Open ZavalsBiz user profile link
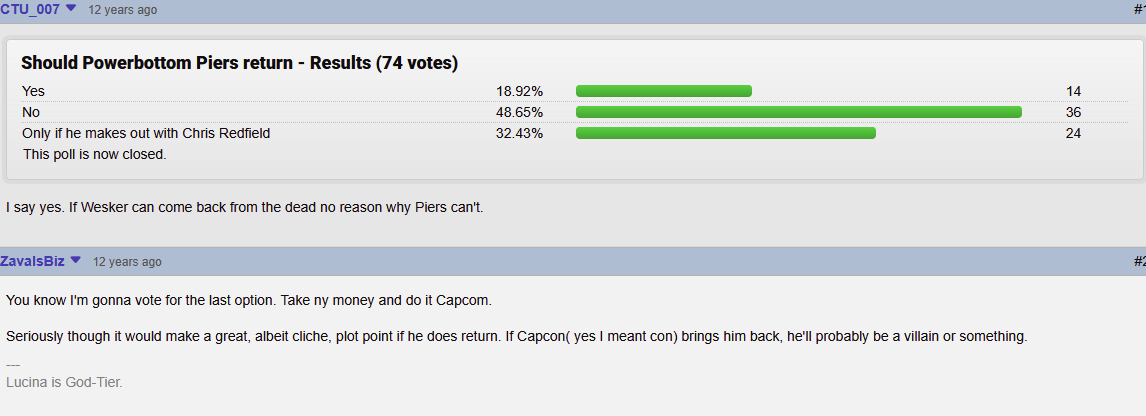This screenshot has width=1146, height=416. point(32,261)
